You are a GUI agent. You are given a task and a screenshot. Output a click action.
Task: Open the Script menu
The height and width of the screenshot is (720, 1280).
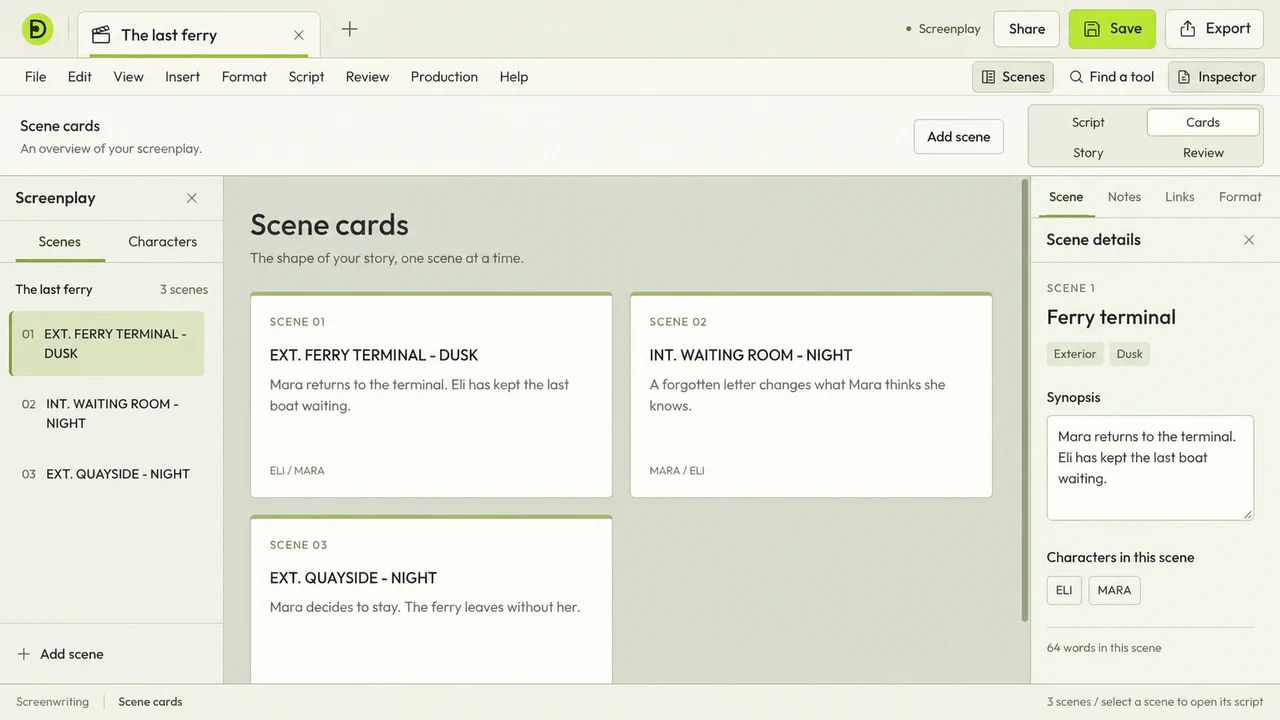click(306, 77)
